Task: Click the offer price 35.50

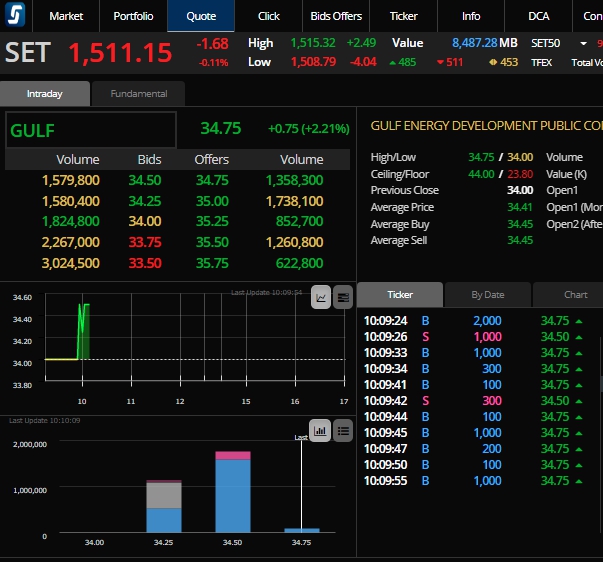Action: point(212,242)
